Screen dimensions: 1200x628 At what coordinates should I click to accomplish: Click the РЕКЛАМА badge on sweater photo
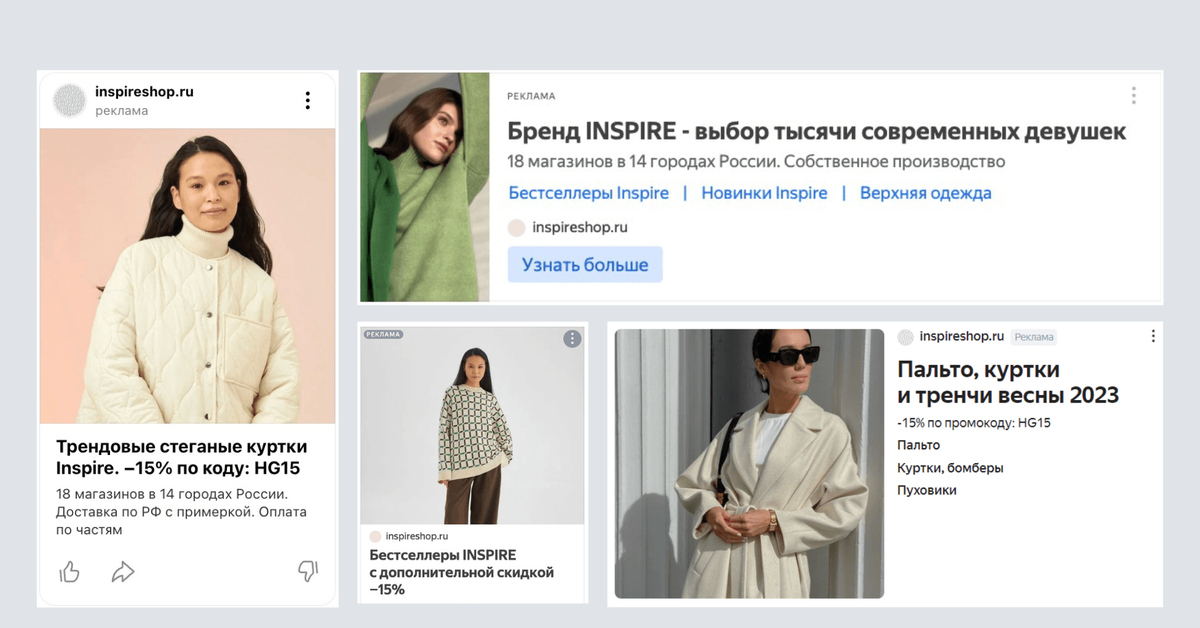point(383,335)
